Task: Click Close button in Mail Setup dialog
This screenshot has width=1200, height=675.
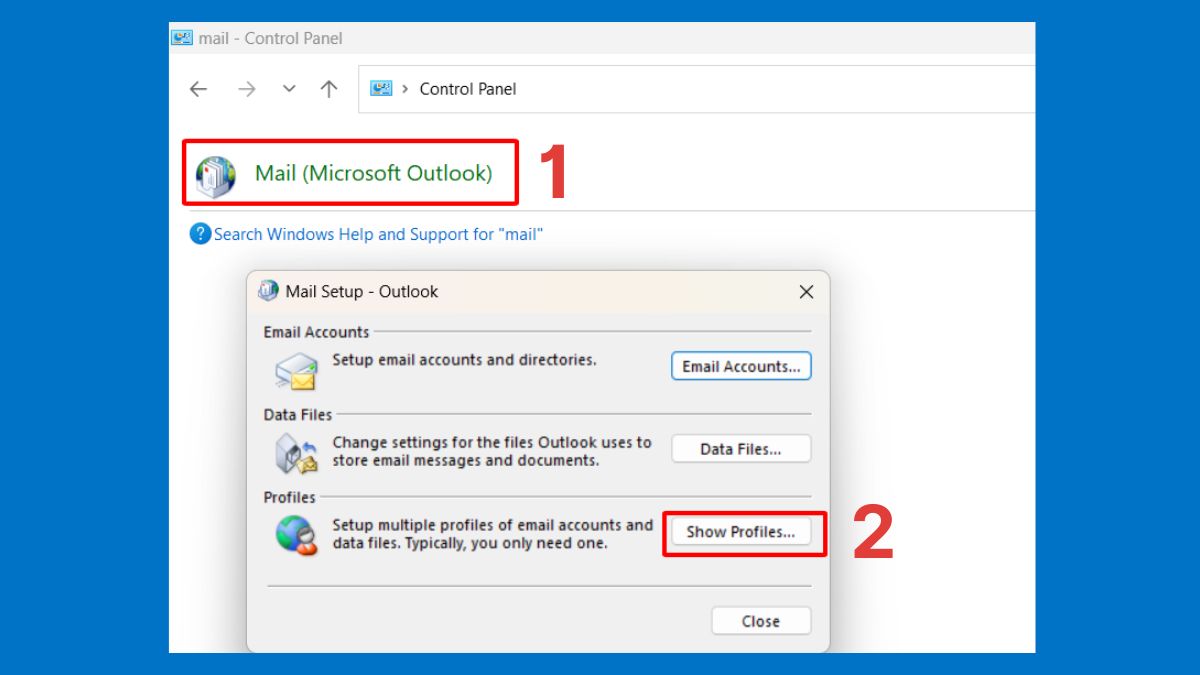Action: [x=761, y=621]
